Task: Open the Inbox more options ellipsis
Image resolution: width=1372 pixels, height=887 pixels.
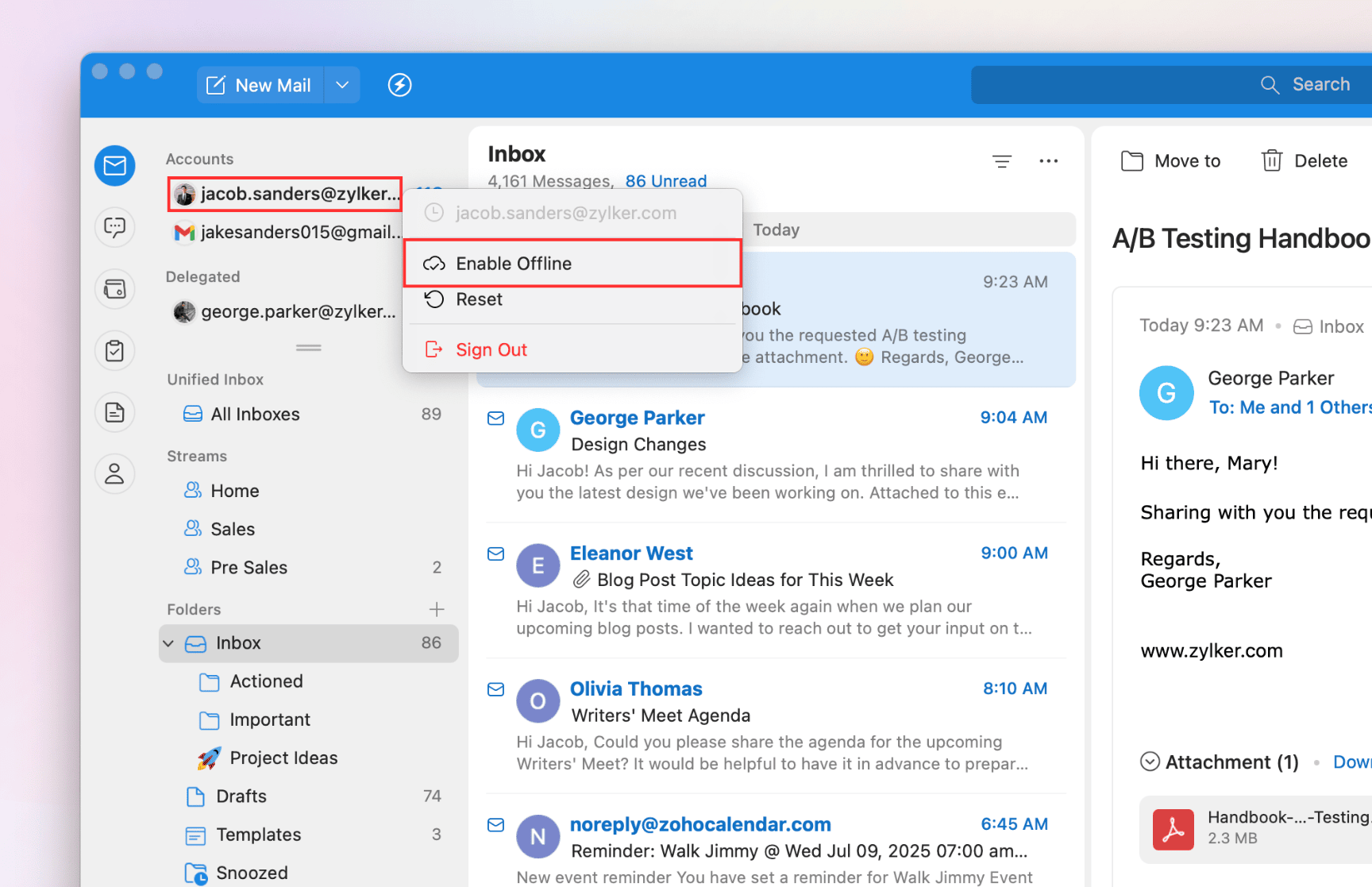Action: tap(1048, 161)
